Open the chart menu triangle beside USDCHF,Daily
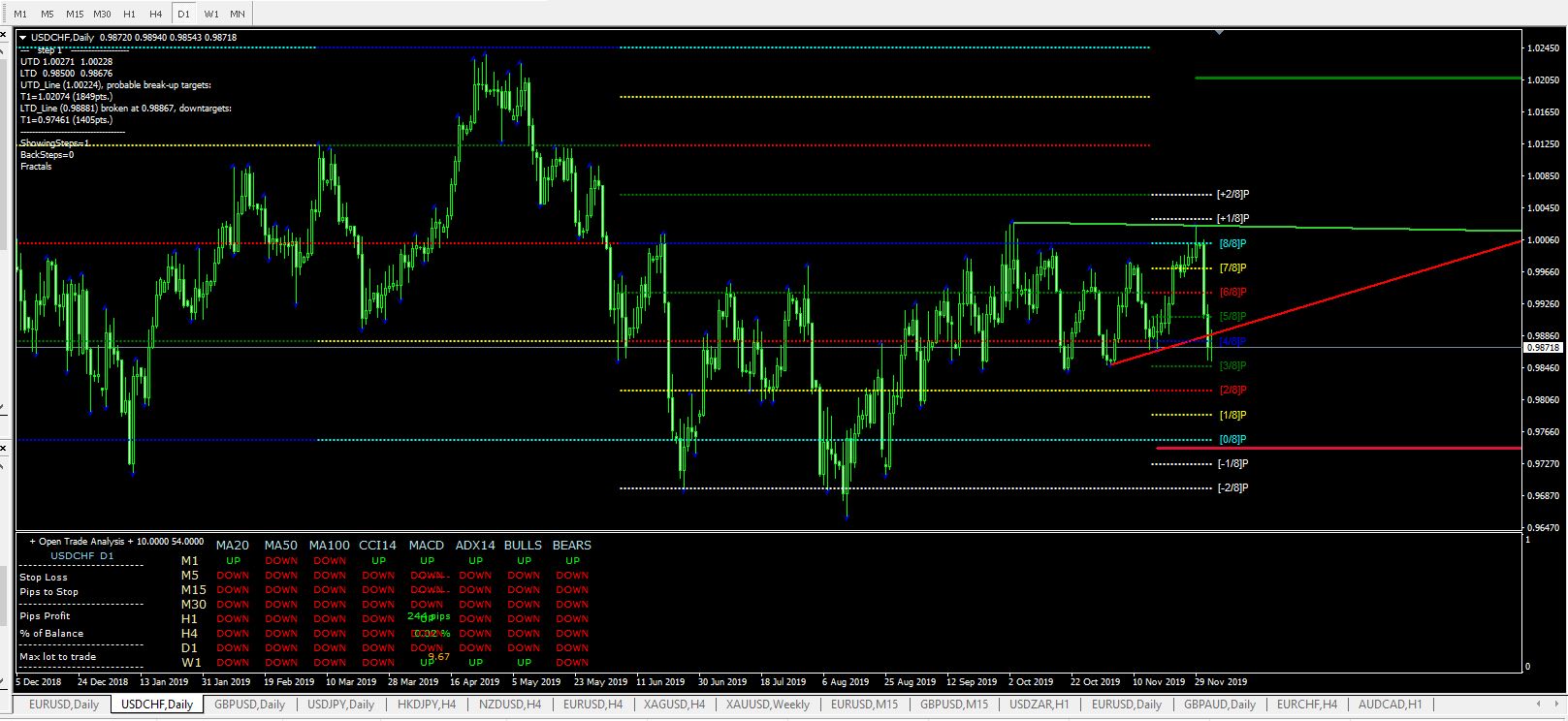1568x721 pixels. (23, 38)
